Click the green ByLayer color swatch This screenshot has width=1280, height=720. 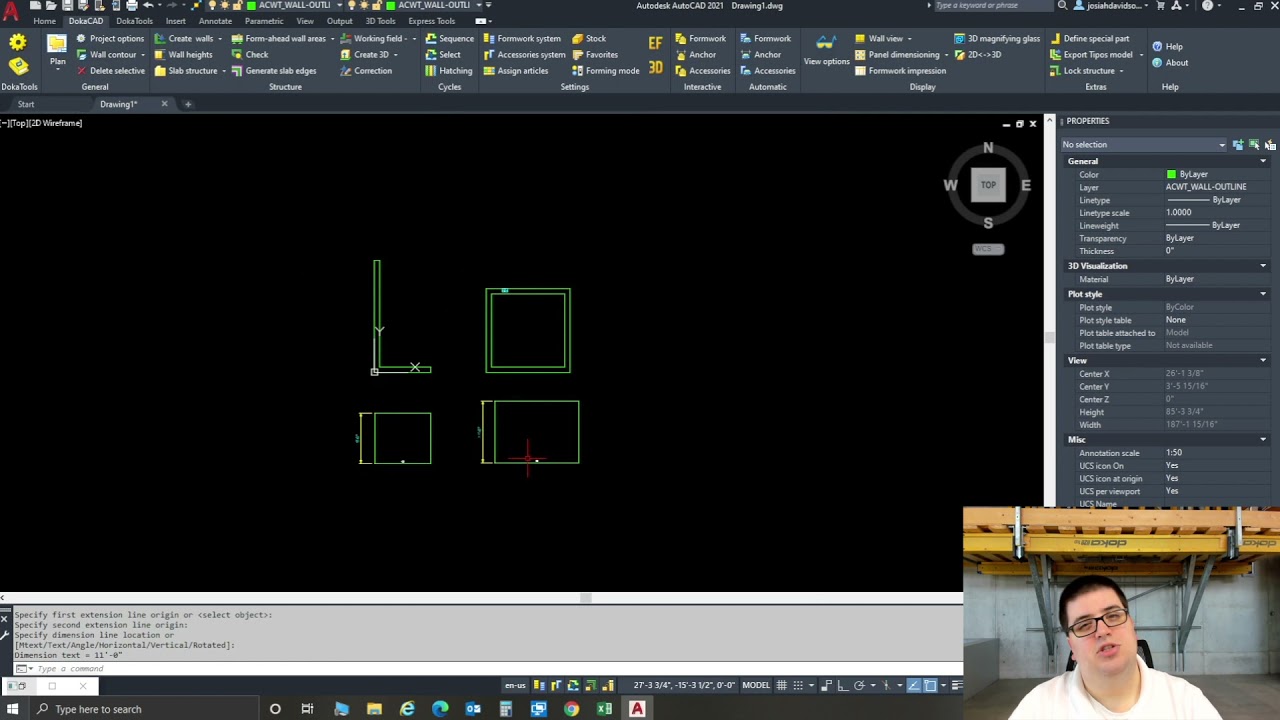pos(1171,175)
